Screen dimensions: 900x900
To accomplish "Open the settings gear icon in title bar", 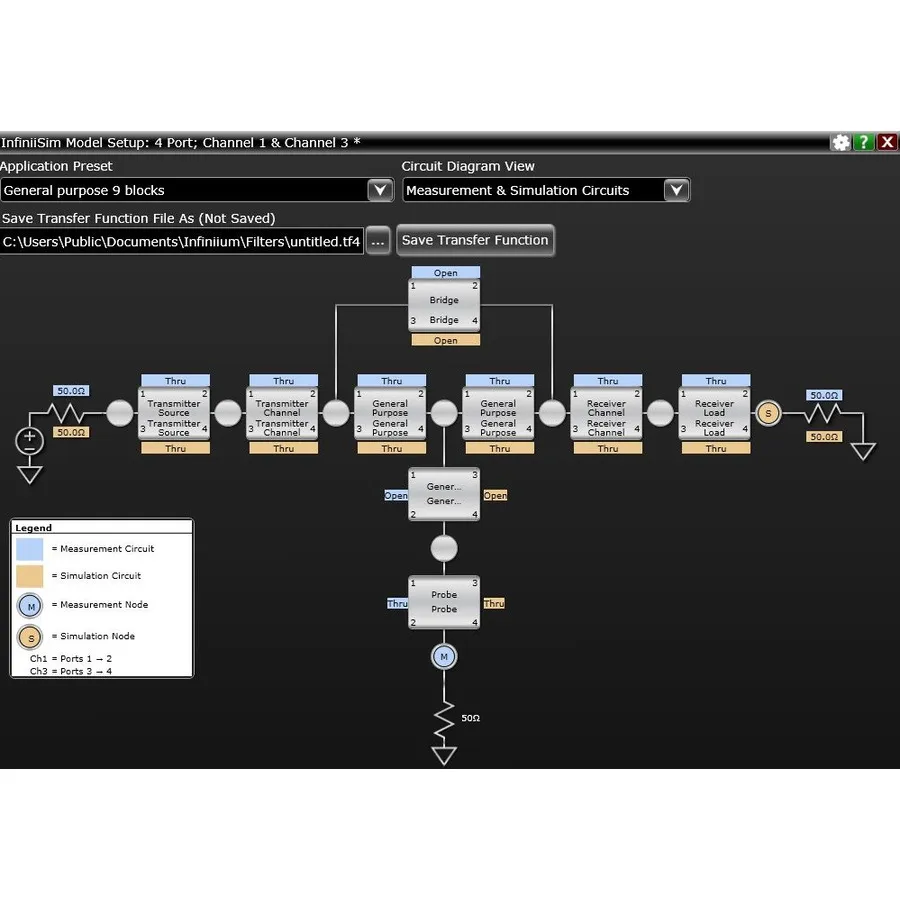I will pyautogui.click(x=840, y=142).
